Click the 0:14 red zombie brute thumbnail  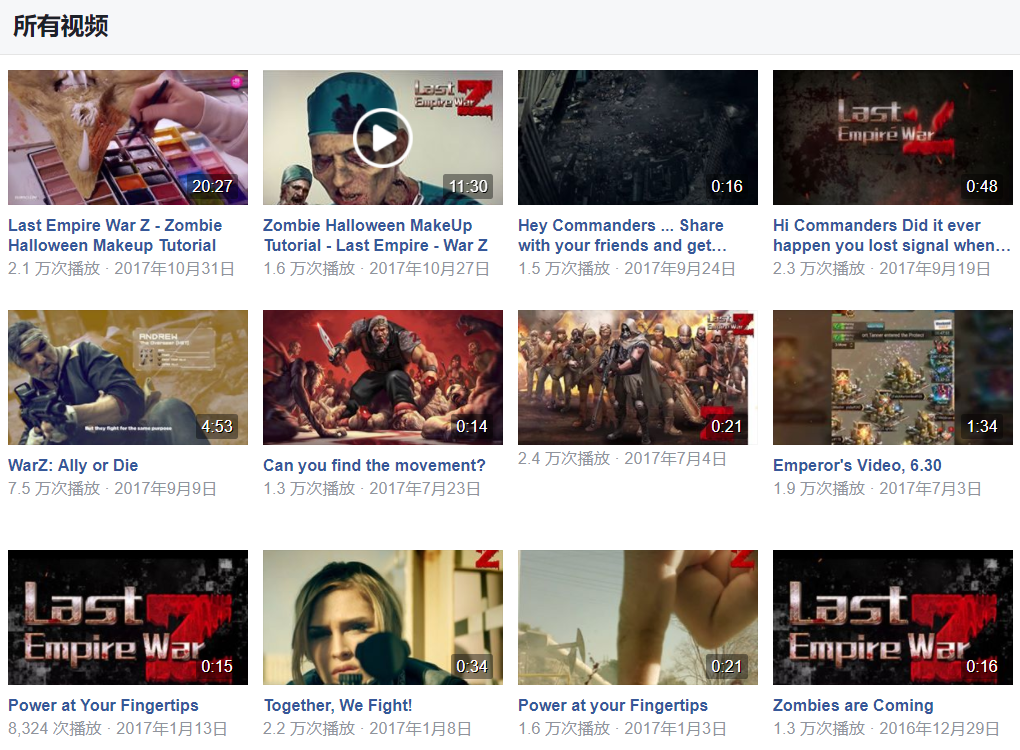tap(382, 377)
